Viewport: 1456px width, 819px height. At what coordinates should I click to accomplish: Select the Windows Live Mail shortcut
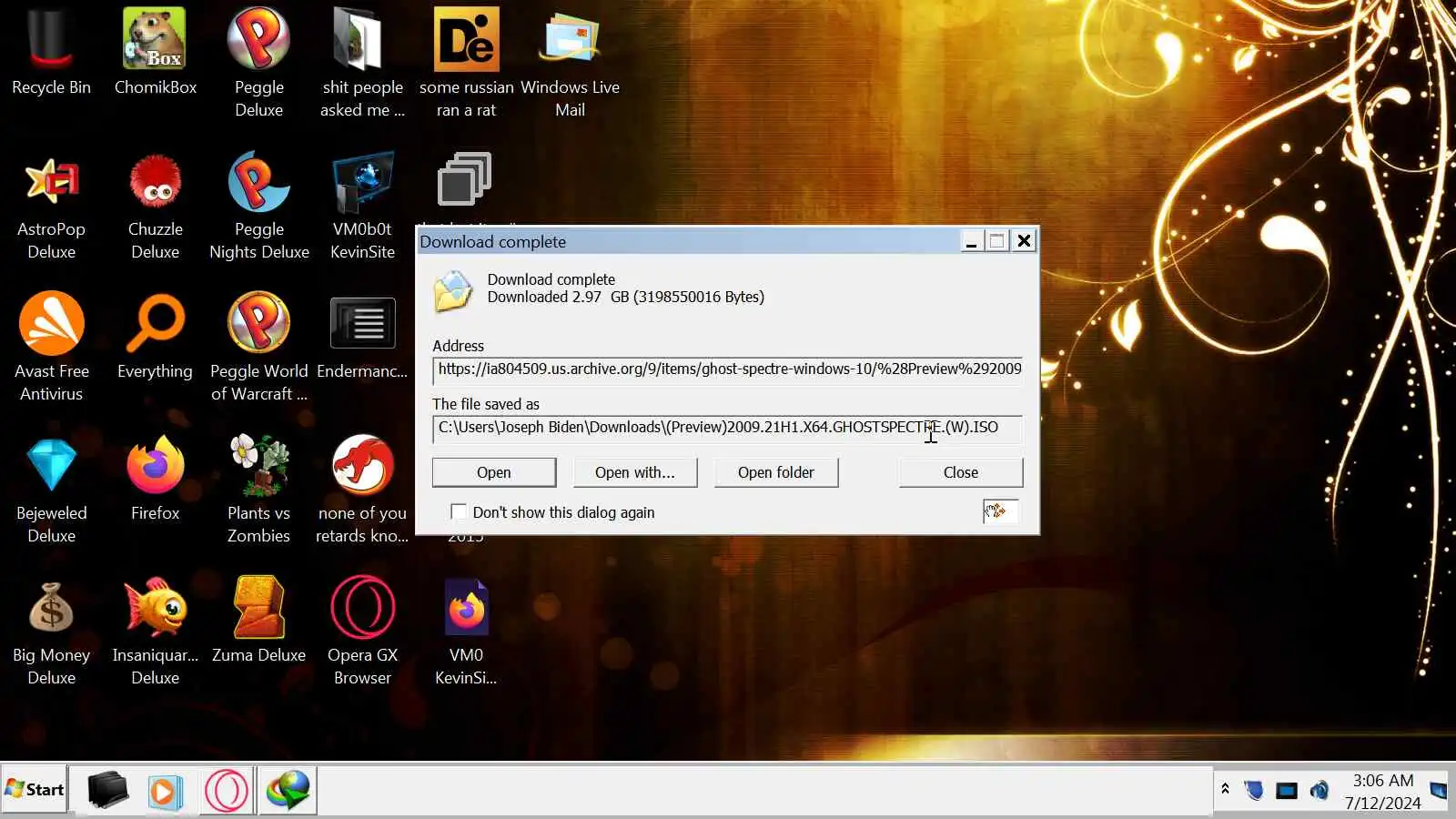coord(570,62)
